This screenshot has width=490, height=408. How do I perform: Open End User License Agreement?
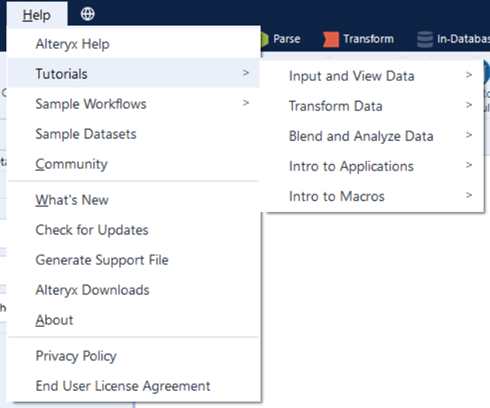coord(133,386)
